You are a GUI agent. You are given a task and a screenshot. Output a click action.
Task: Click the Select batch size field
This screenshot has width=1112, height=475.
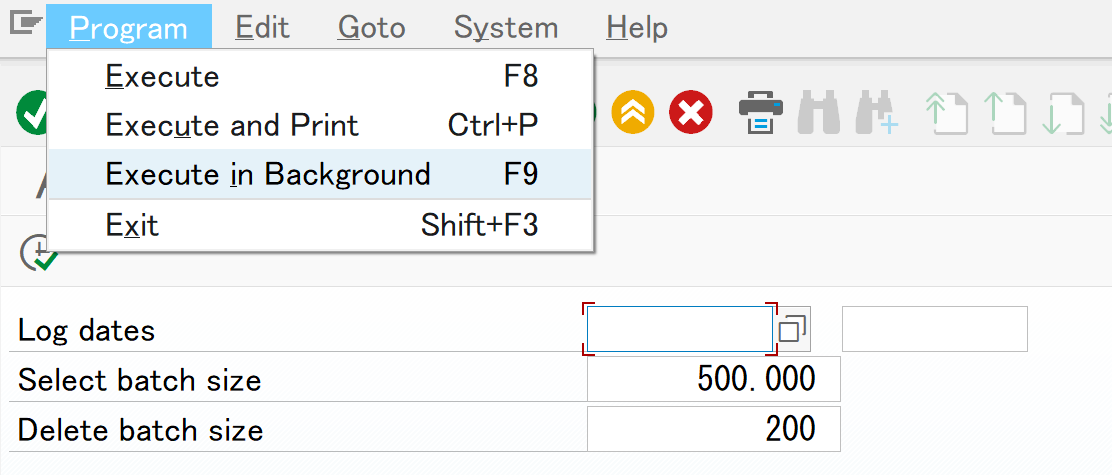click(x=713, y=379)
